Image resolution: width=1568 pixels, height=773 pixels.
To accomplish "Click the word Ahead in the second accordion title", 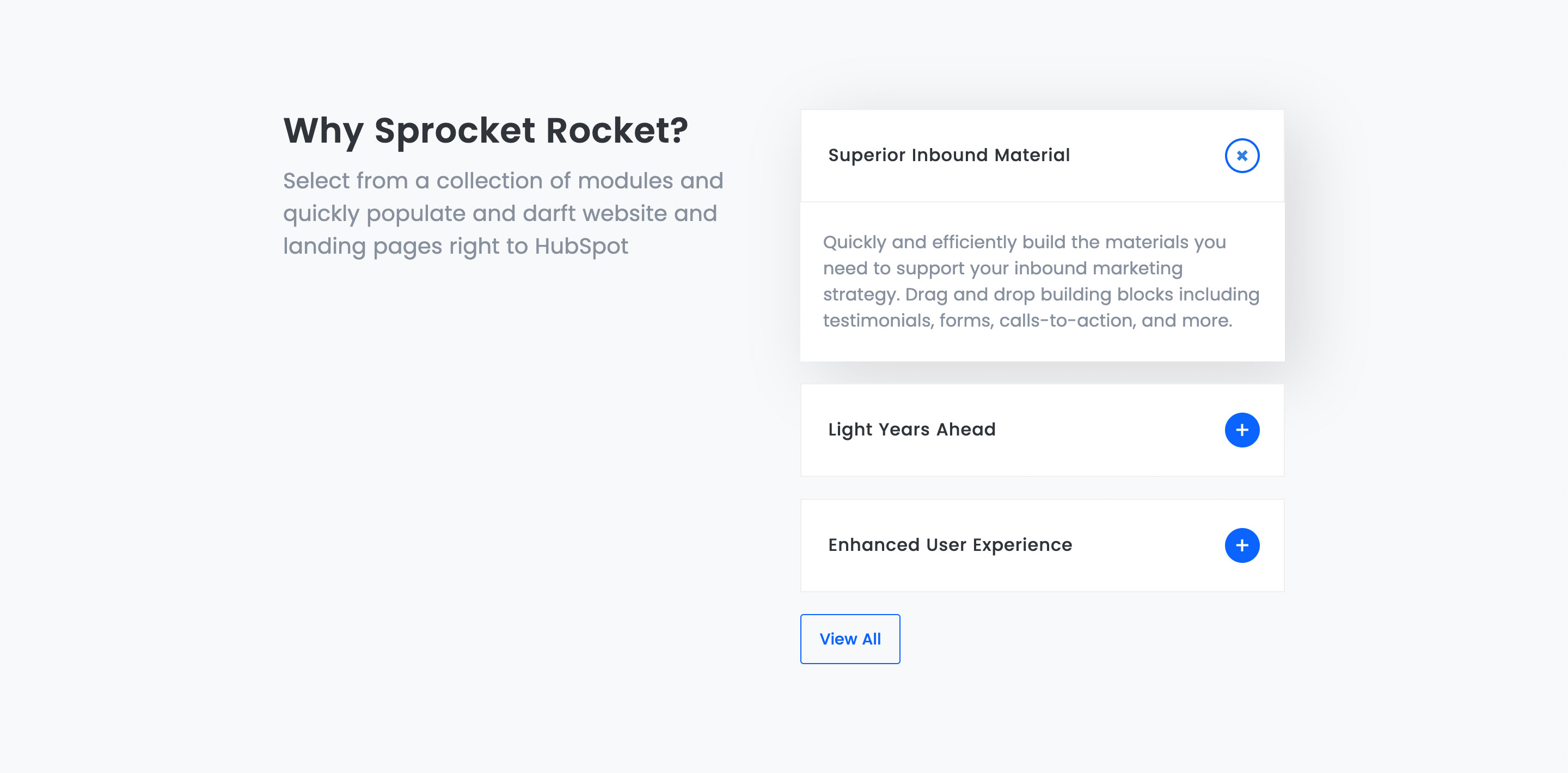I will [966, 430].
